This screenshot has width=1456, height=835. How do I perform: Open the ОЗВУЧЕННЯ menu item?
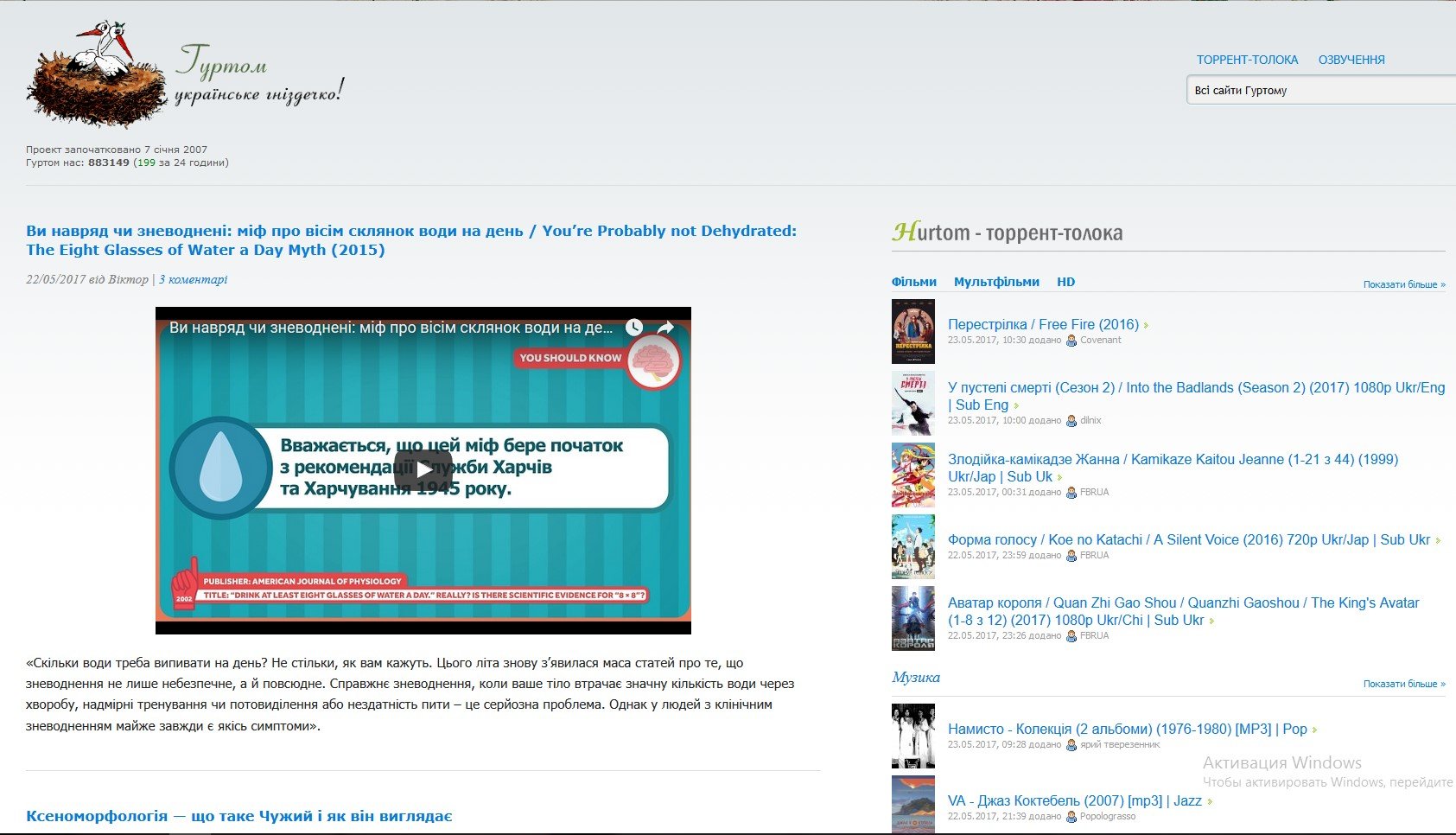pyautogui.click(x=1351, y=60)
